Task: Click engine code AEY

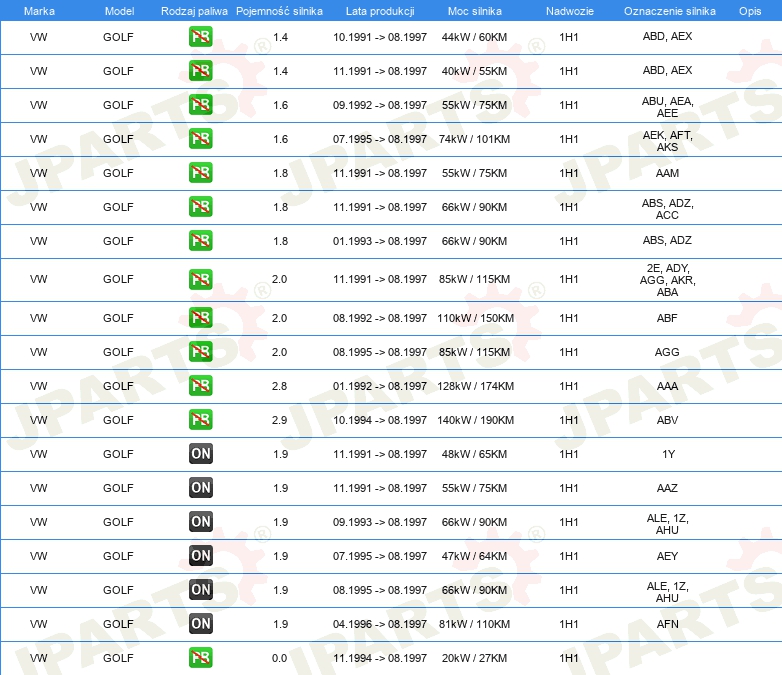Action: tap(667, 556)
